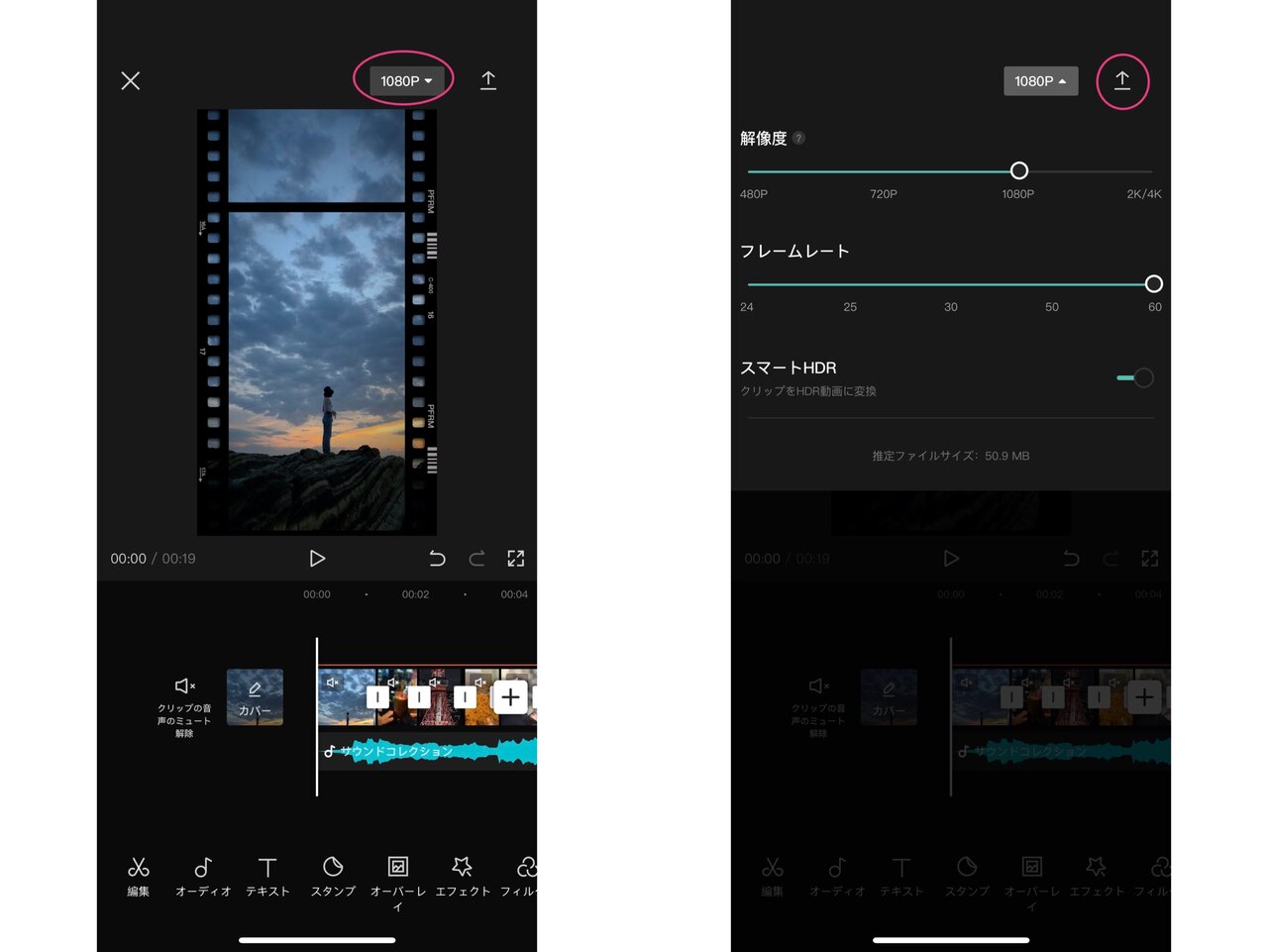
Task: Select the サウンドコレクション audio track
Action: click(x=428, y=751)
